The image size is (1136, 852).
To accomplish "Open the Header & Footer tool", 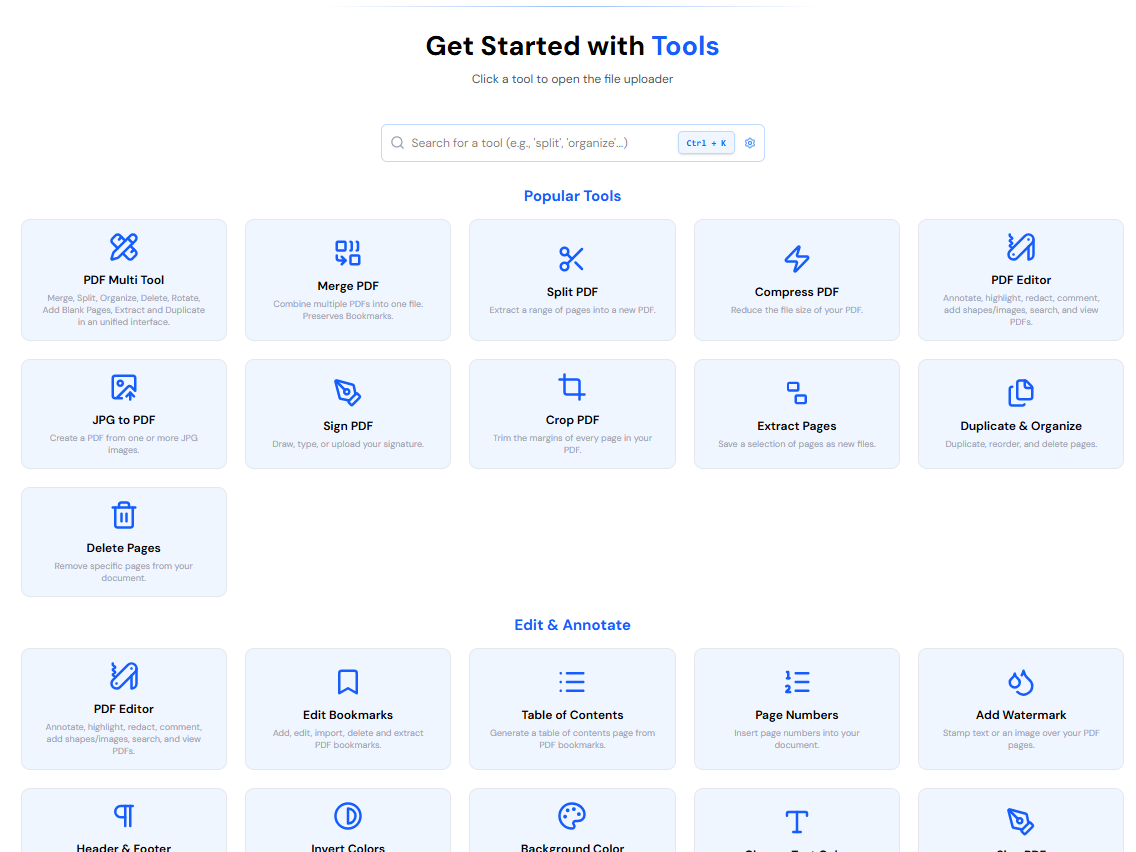I will [123, 825].
